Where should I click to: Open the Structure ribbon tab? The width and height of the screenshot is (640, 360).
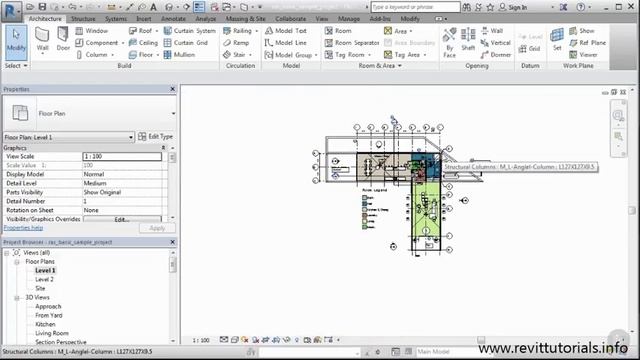click(x=83, y=19)
